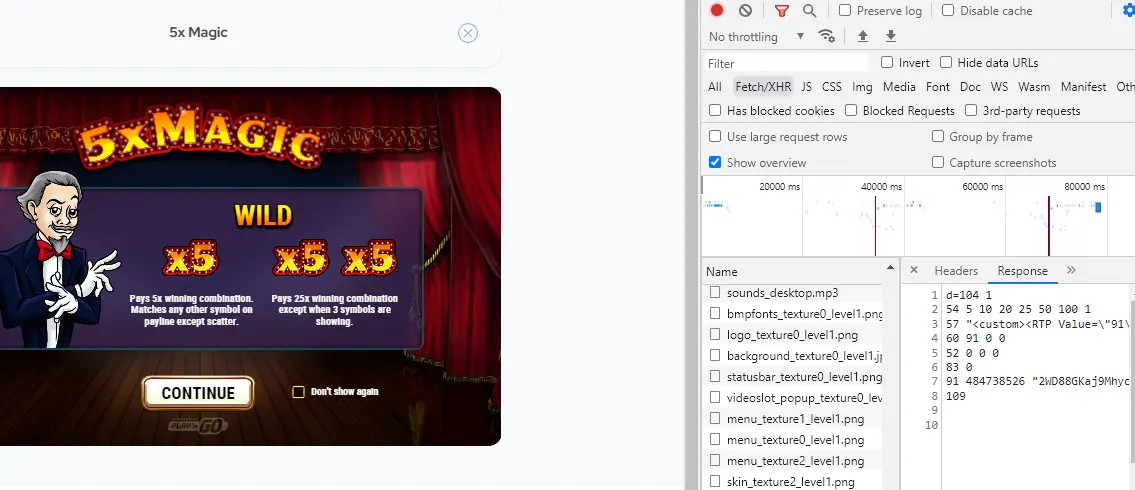Screen dimensions: 1135x490
Task: Export HAR file download arrow
Action: click(891, 36)
